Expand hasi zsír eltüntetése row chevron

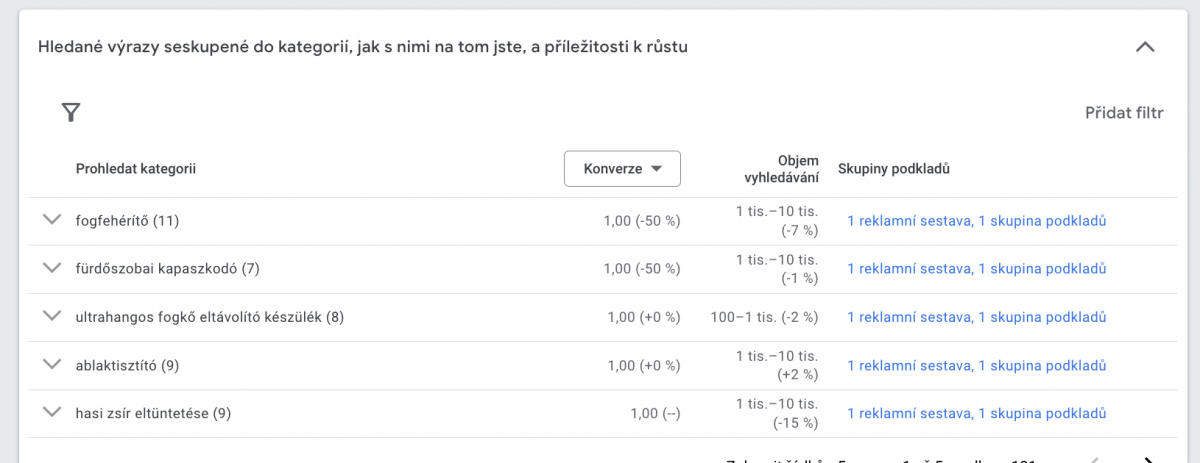click(x=52, y=412)
